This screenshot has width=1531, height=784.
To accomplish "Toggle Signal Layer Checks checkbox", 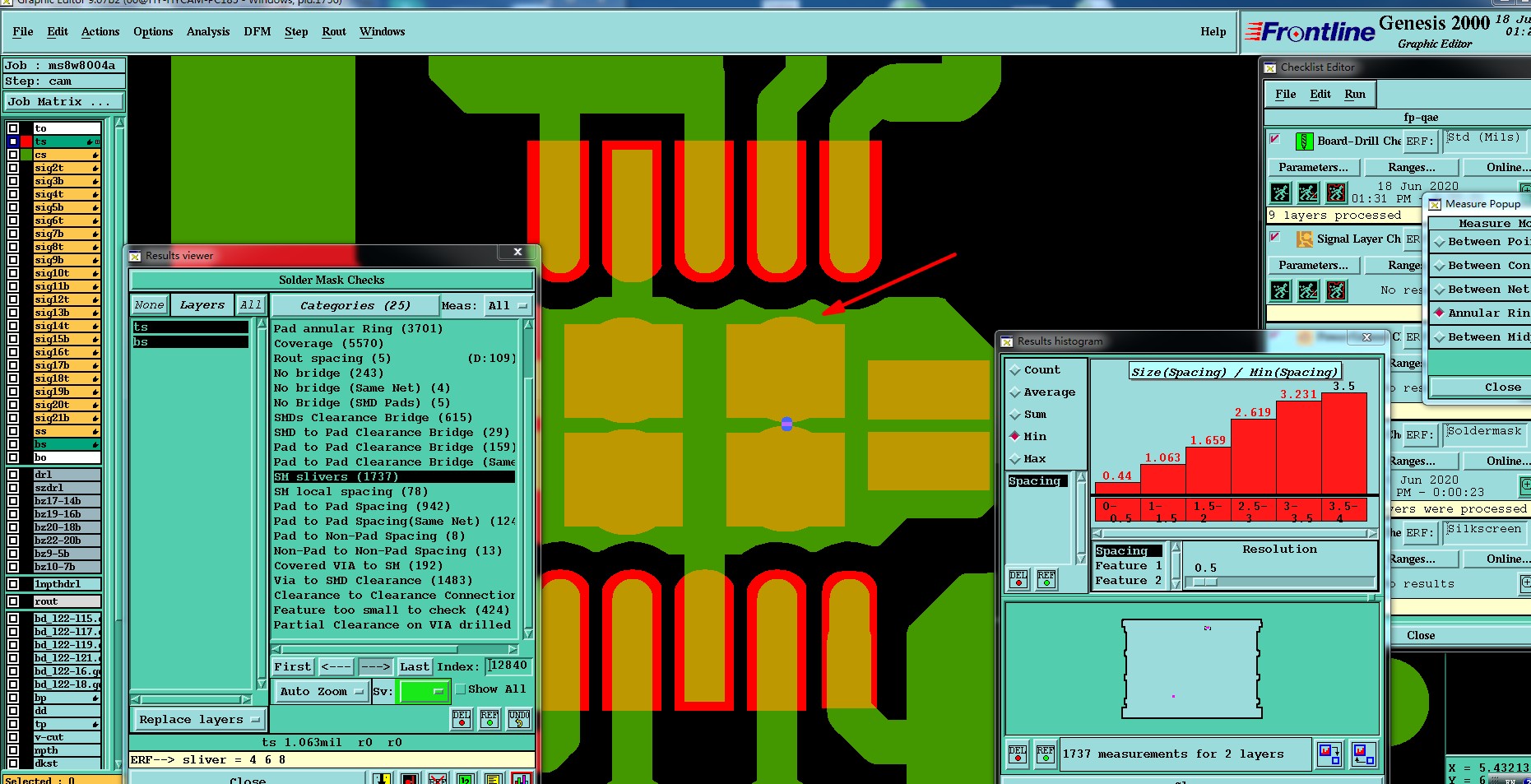I will click(1275, 237).
